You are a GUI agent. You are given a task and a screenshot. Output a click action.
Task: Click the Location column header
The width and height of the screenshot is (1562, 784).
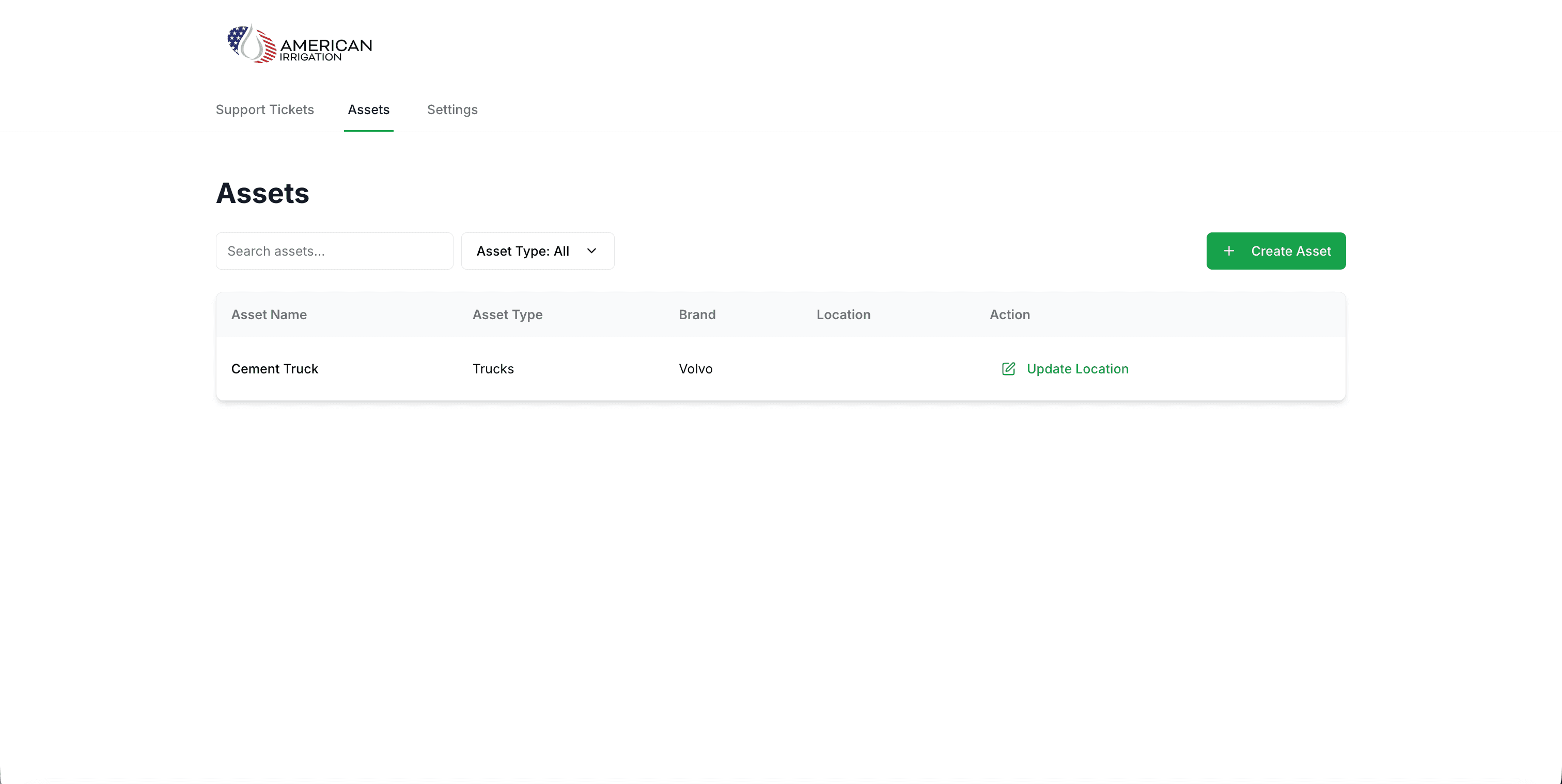[843, 315]
